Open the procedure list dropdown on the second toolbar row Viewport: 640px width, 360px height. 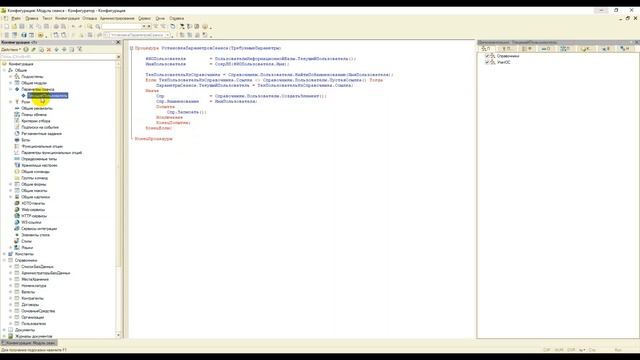(168, 35)
